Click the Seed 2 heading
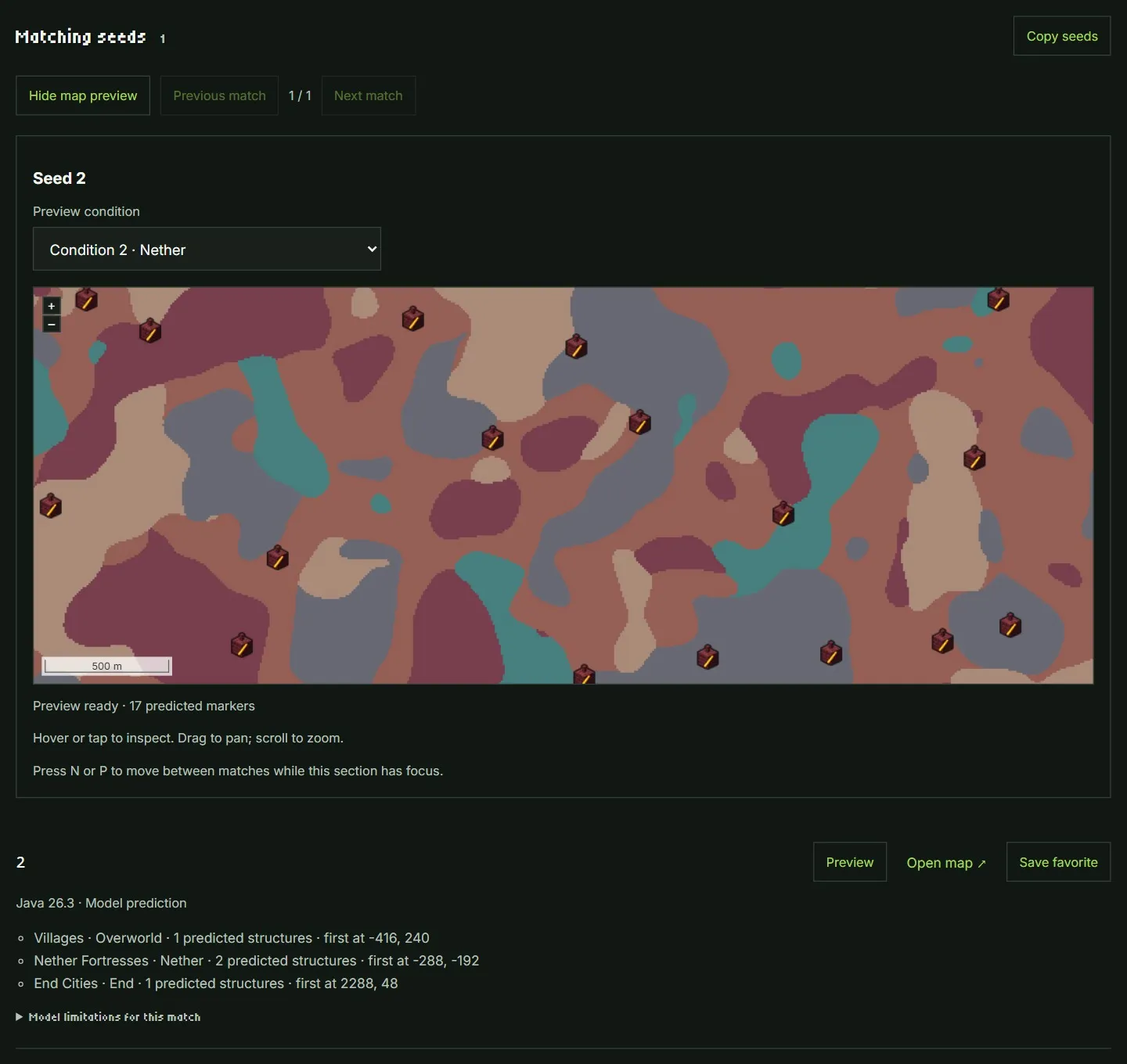 click(x=59, y=178)
